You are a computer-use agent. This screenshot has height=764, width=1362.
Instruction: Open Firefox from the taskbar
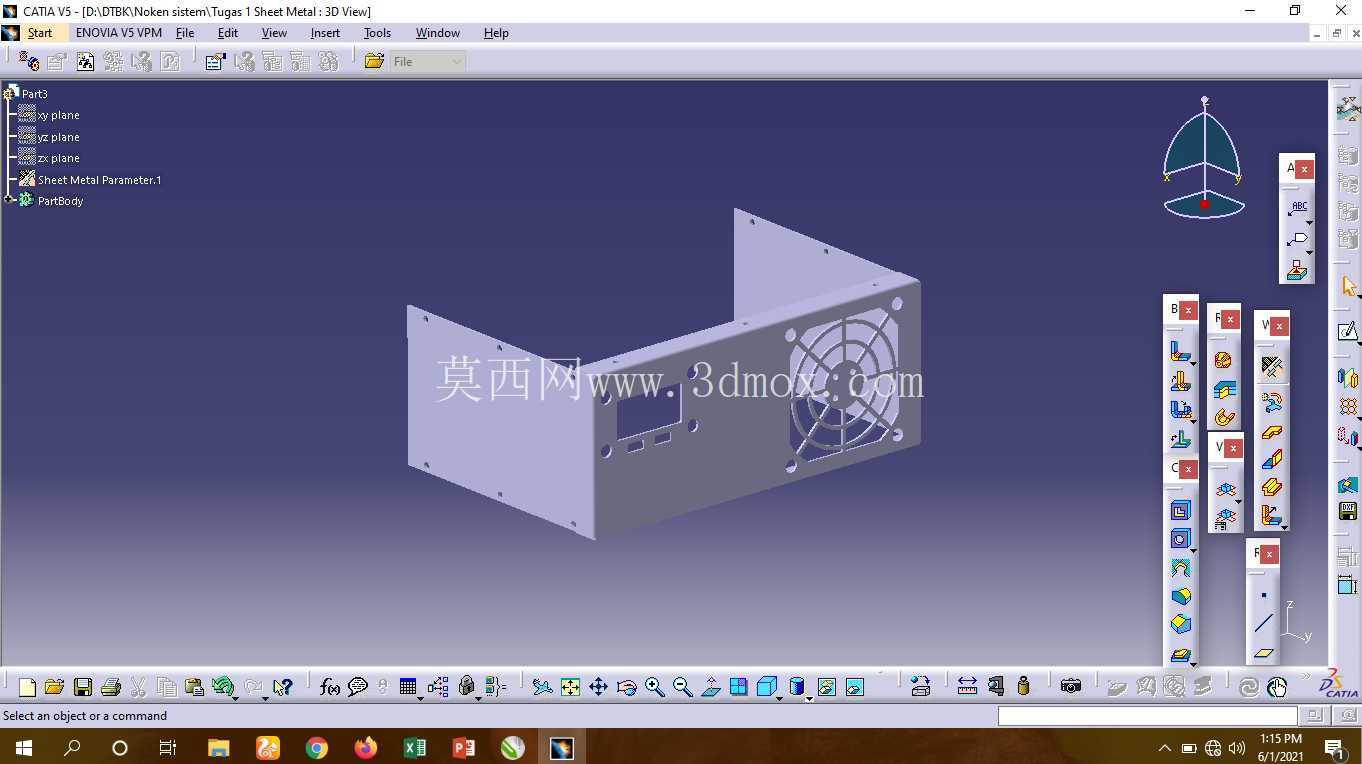(x=366, y=747)
